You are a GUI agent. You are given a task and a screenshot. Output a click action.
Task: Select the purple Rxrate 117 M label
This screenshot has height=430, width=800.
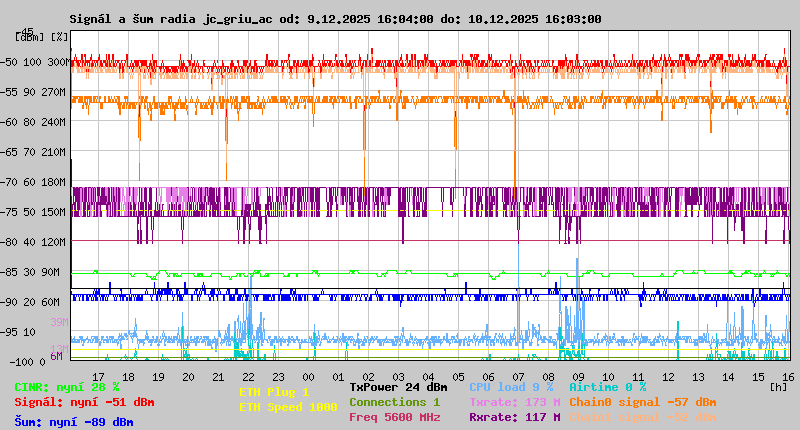pos(514,417)
